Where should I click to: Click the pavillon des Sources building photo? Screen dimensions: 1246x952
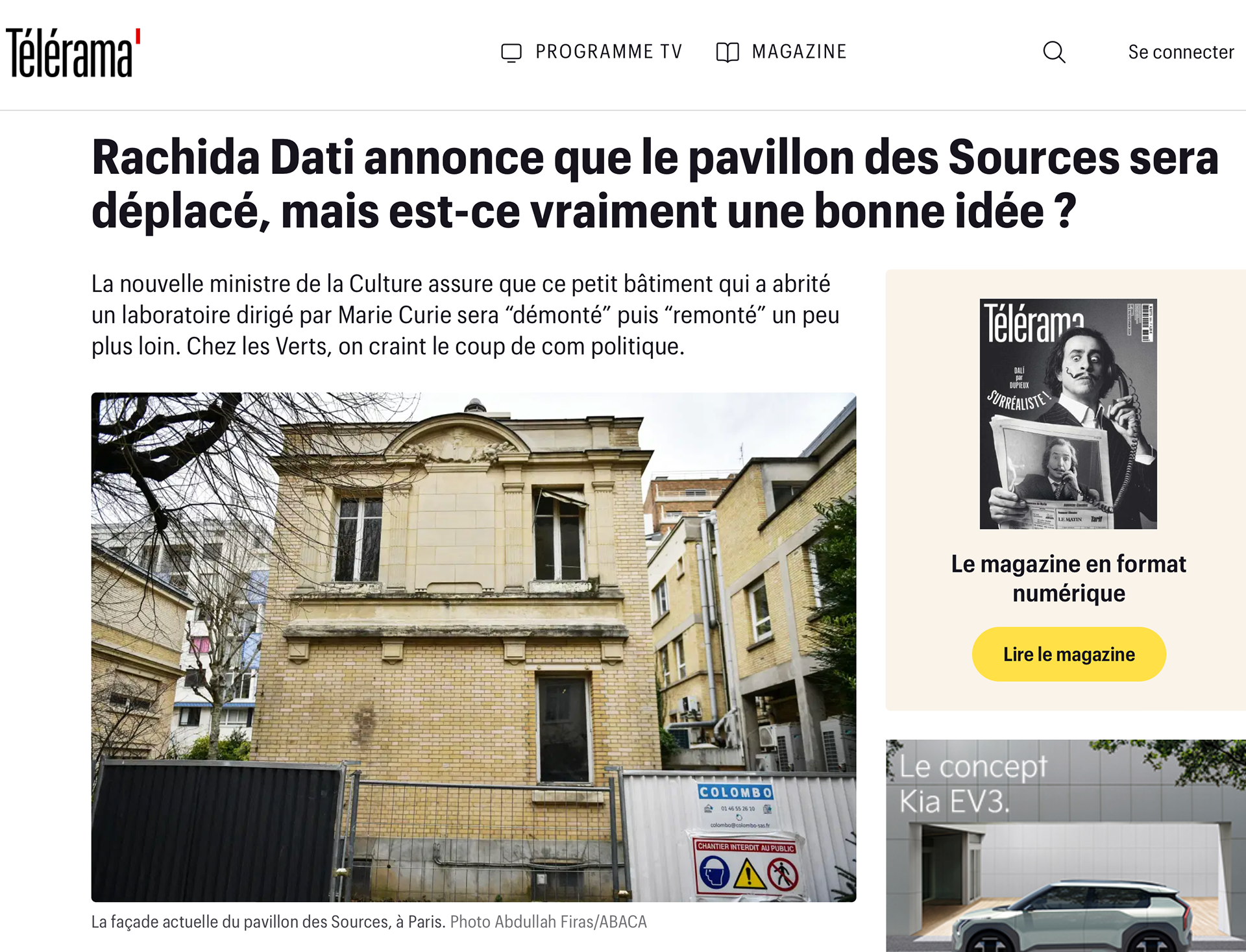tap(474, 647)
